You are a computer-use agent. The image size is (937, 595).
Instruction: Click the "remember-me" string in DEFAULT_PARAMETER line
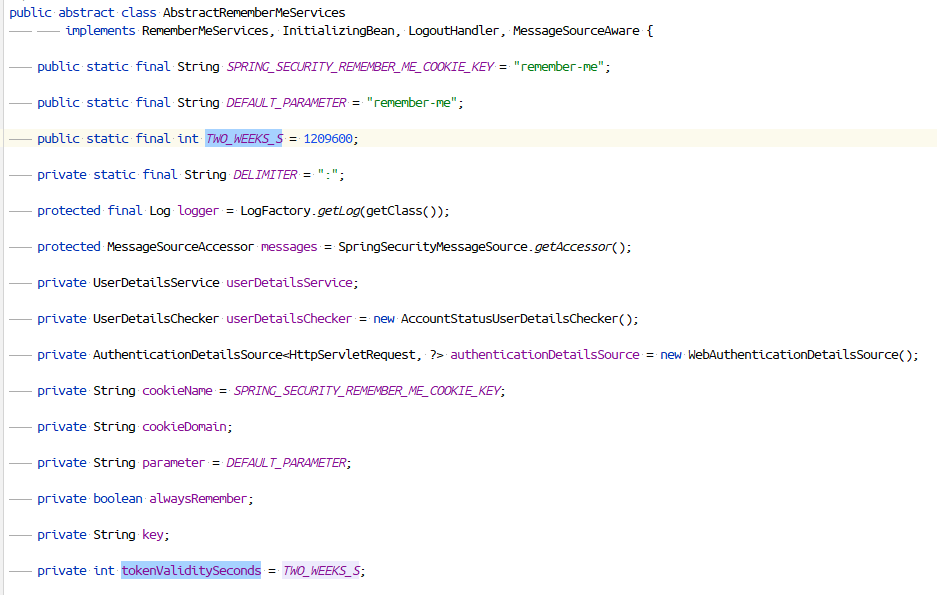[x=412, y=103]
